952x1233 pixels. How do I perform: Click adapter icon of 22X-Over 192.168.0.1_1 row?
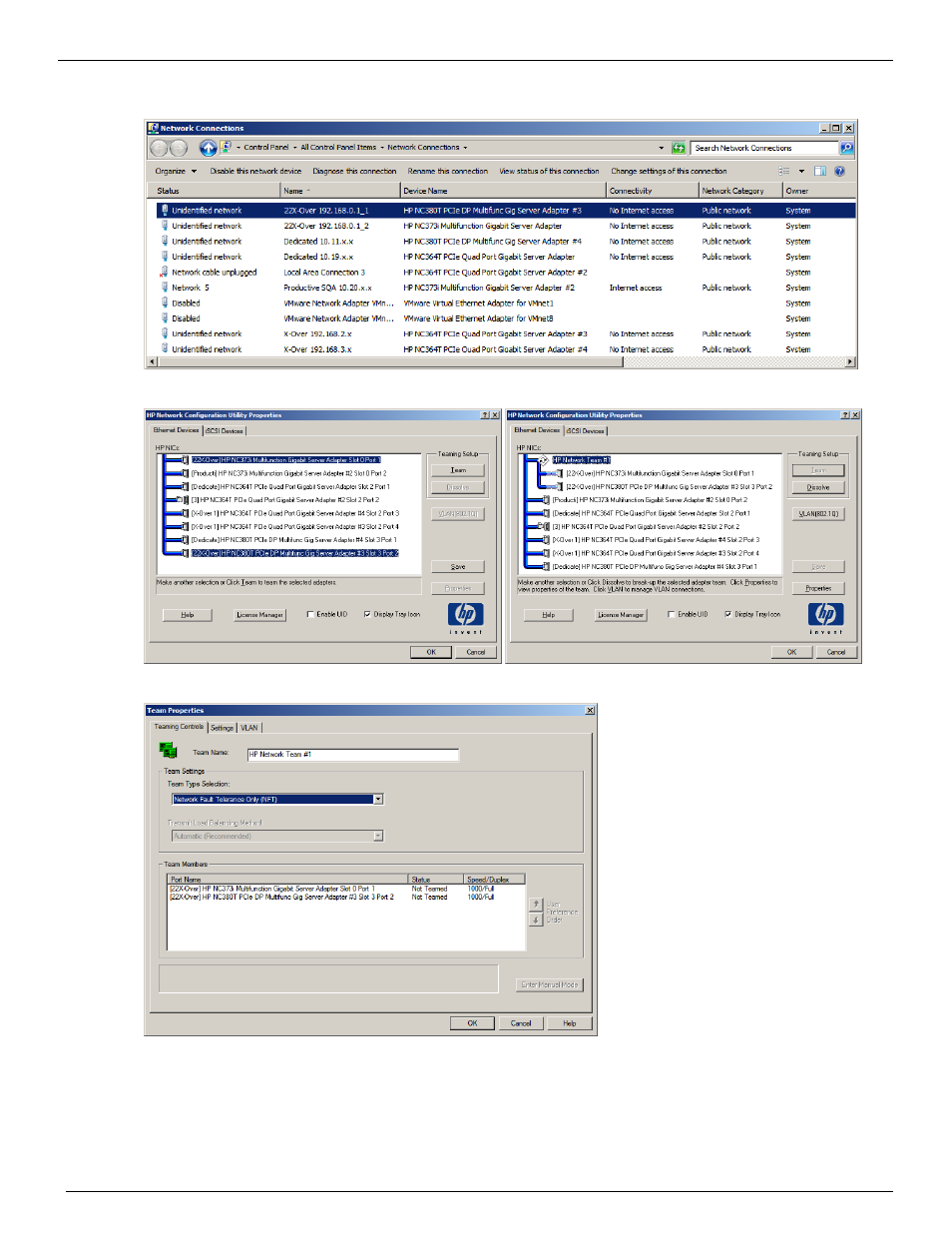click(x=164, y=210)
